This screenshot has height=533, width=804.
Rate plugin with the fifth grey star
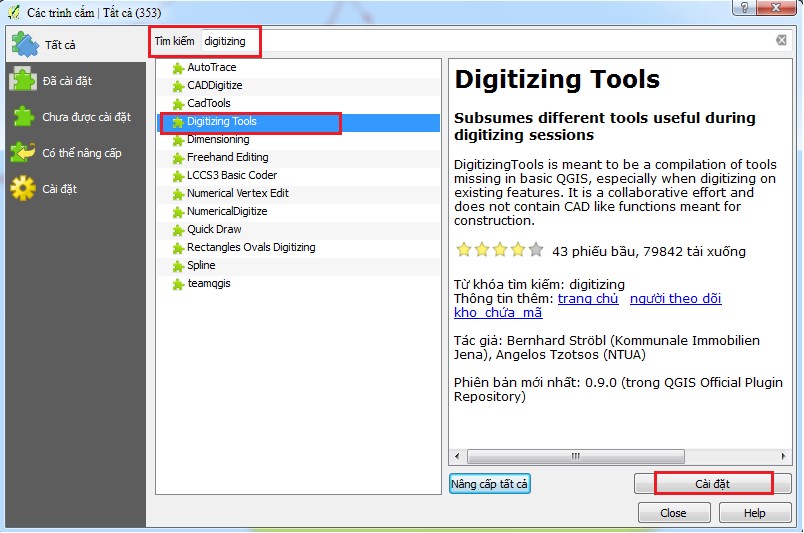536,250
